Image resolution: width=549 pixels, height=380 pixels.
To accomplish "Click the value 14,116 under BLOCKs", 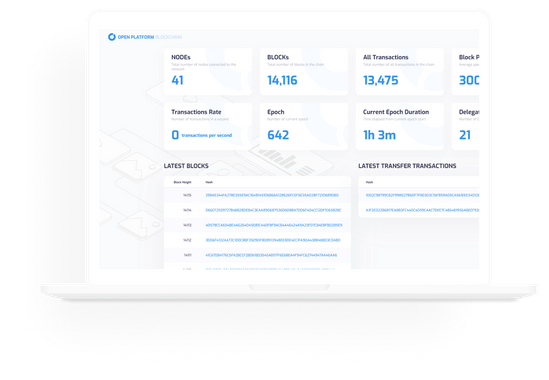I will click(x=282, y=80).
